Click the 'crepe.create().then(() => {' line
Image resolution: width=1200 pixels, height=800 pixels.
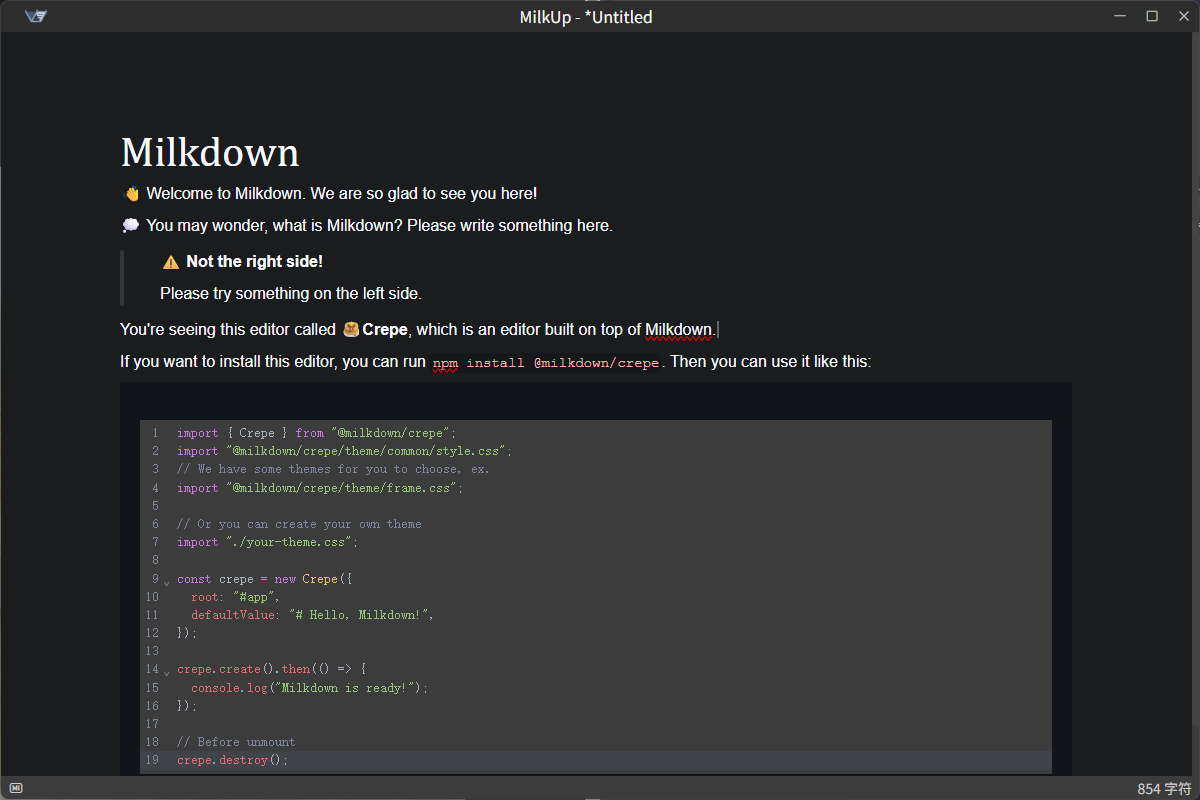coord(272,669)
